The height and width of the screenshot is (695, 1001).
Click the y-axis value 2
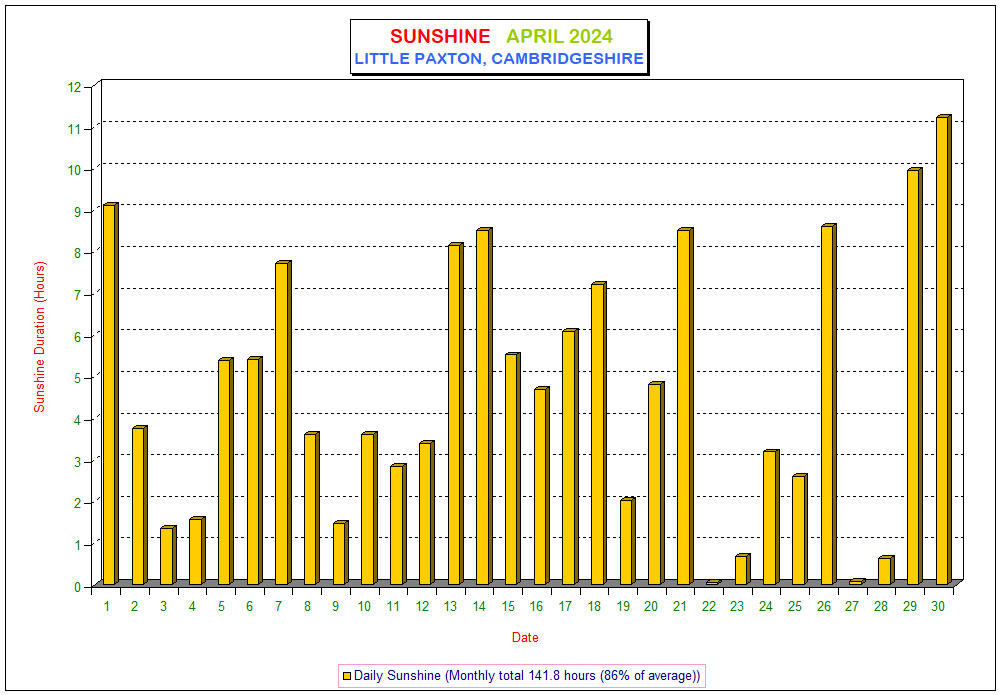(79, 503)
